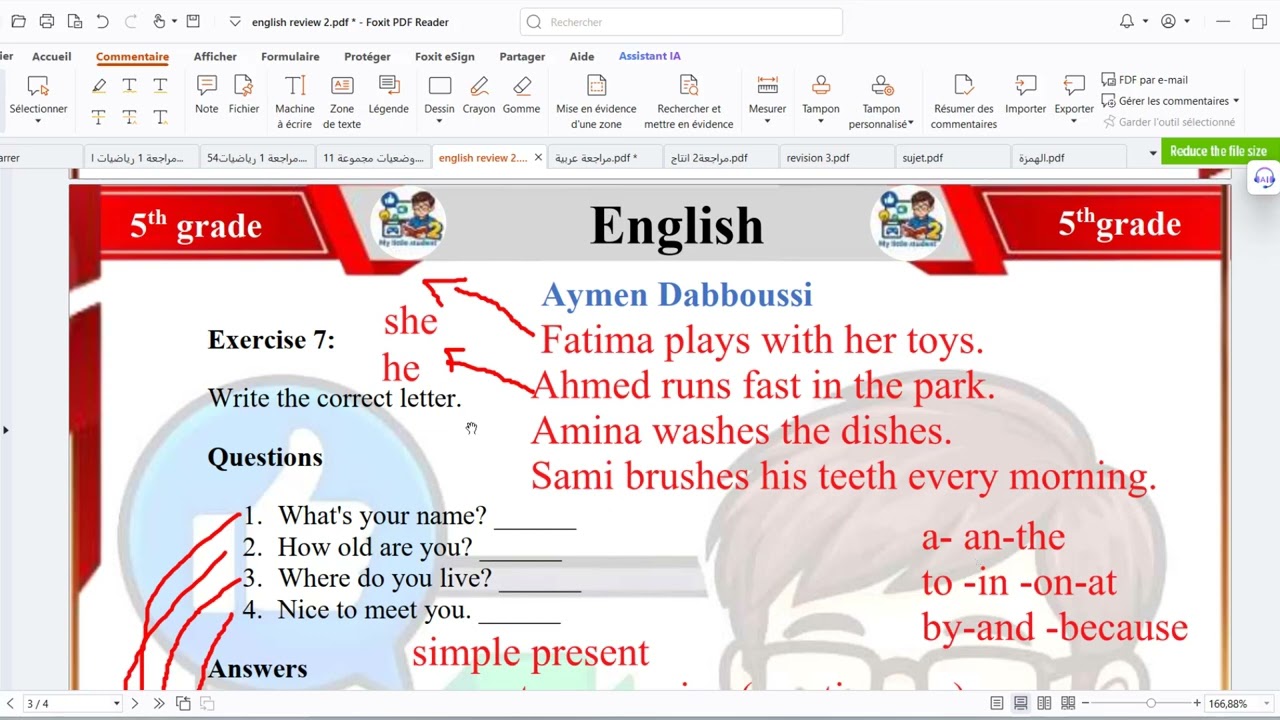Choose the Sélectionner annotation tool
This screenshot has height=720, width=1280.
(x=38, y=97)
